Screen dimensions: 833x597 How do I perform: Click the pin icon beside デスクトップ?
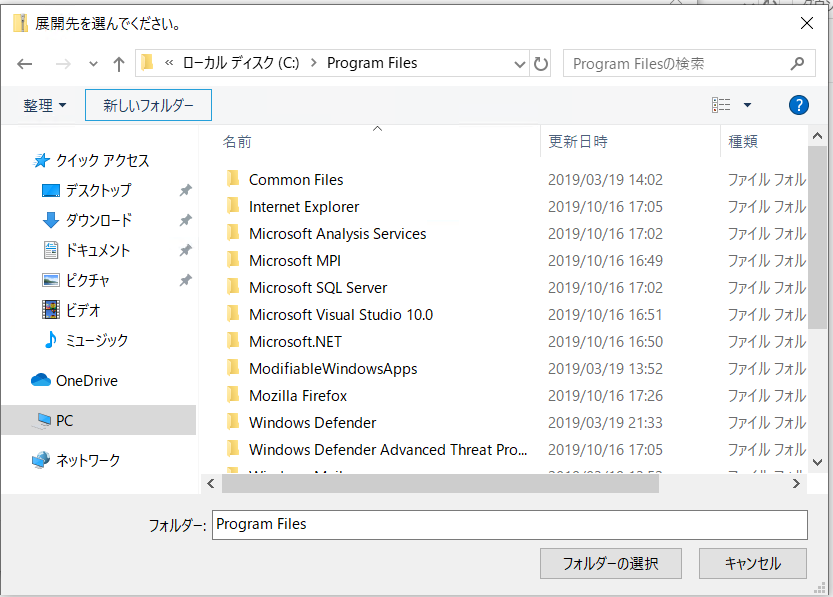pos(185,190)
